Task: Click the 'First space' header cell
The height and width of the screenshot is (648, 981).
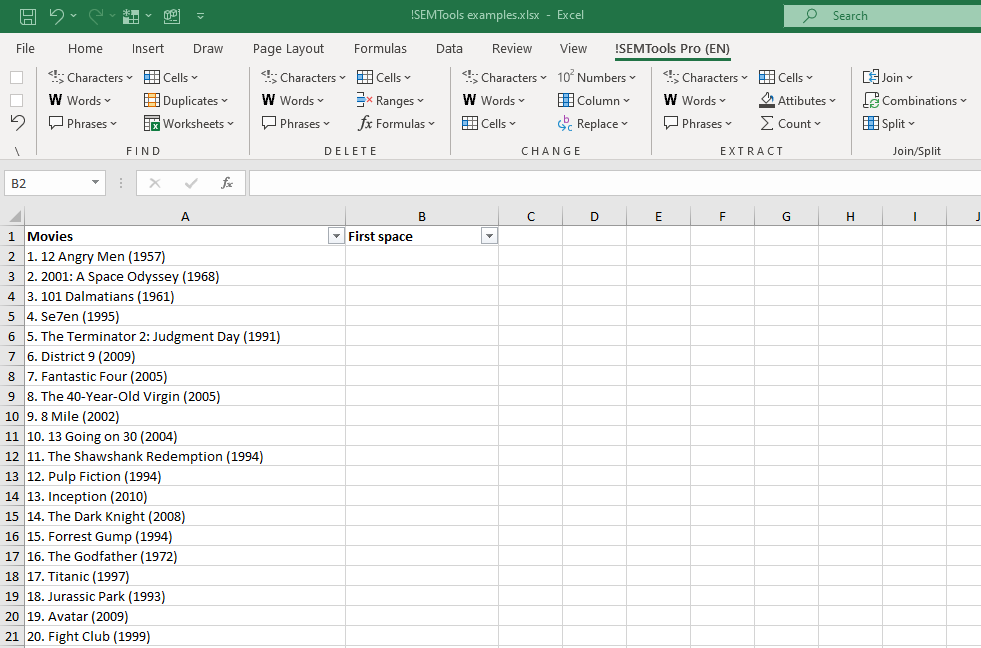Action: (x=422, y=236)
